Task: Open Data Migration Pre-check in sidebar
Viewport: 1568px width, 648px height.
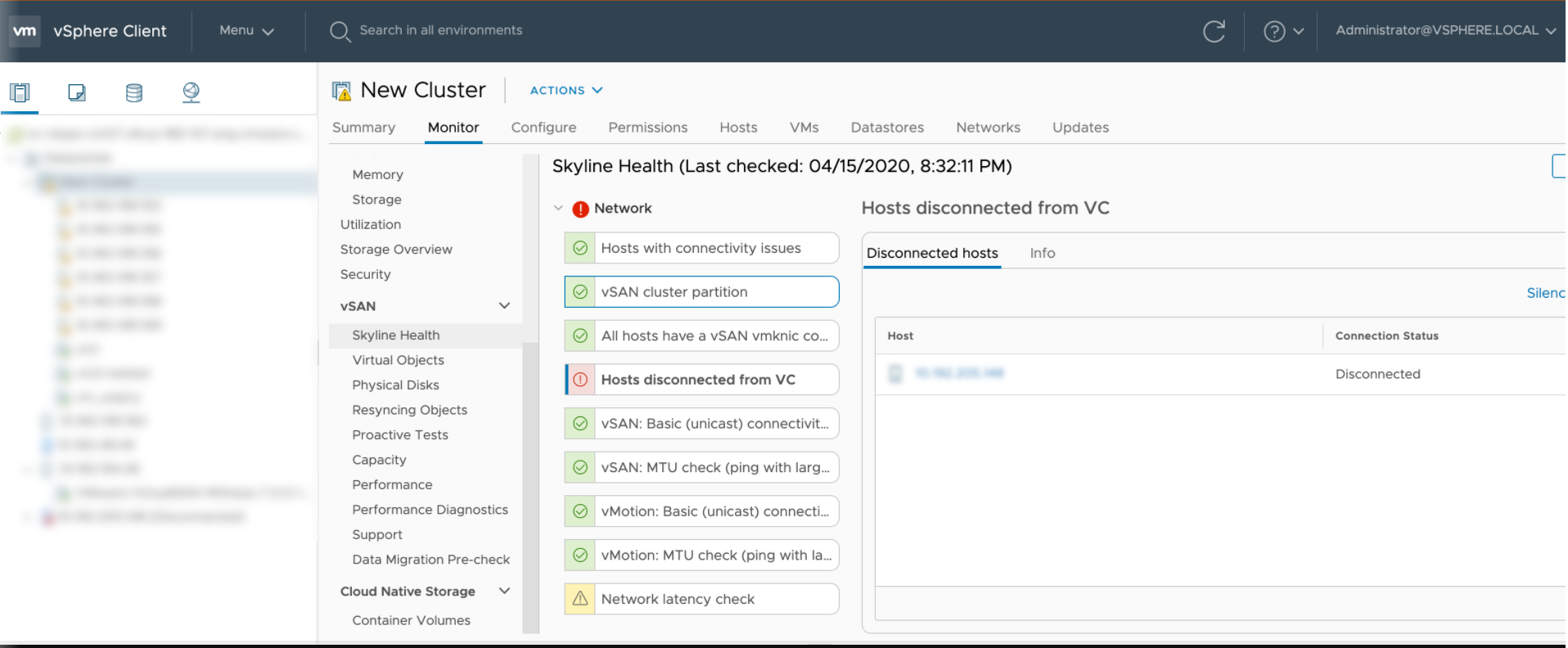Action: click(430, 560)
